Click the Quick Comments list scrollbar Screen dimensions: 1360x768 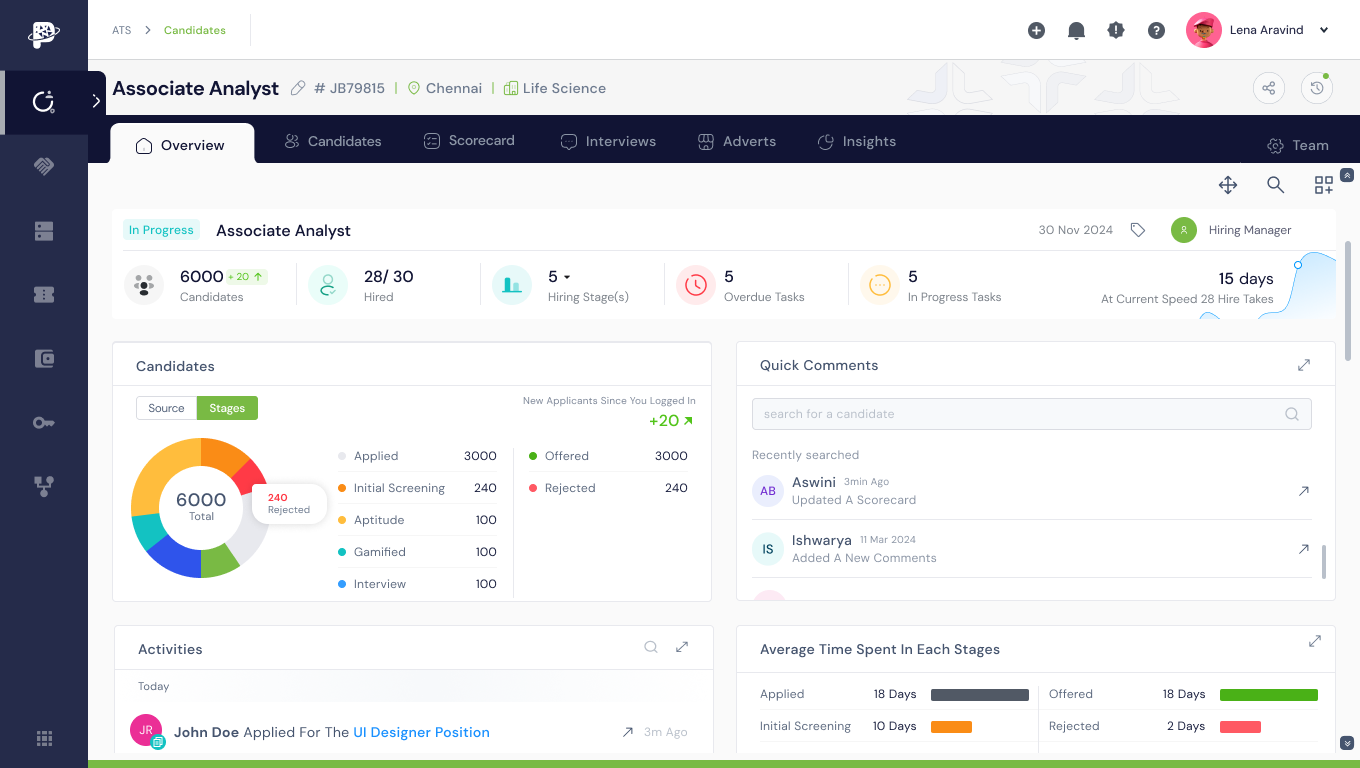click(1324, 562)
